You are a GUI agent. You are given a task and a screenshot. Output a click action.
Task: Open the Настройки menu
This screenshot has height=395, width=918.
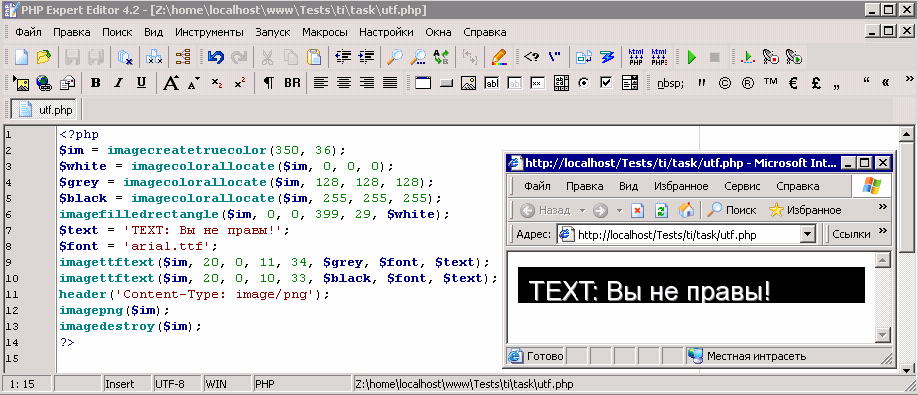pos(386,32)
